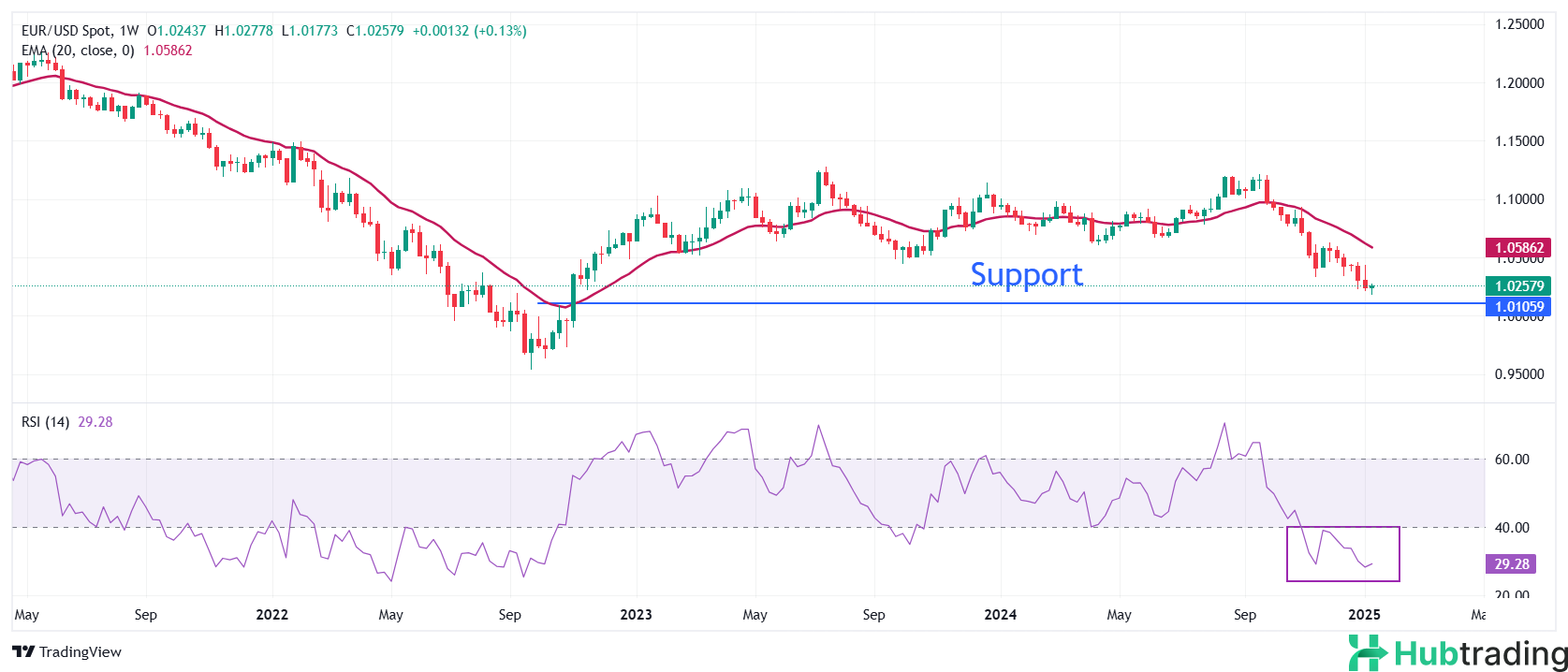Select the 2022 label on the time axis
This screenshot has width=1568, height=672.
tap(271, 615)
